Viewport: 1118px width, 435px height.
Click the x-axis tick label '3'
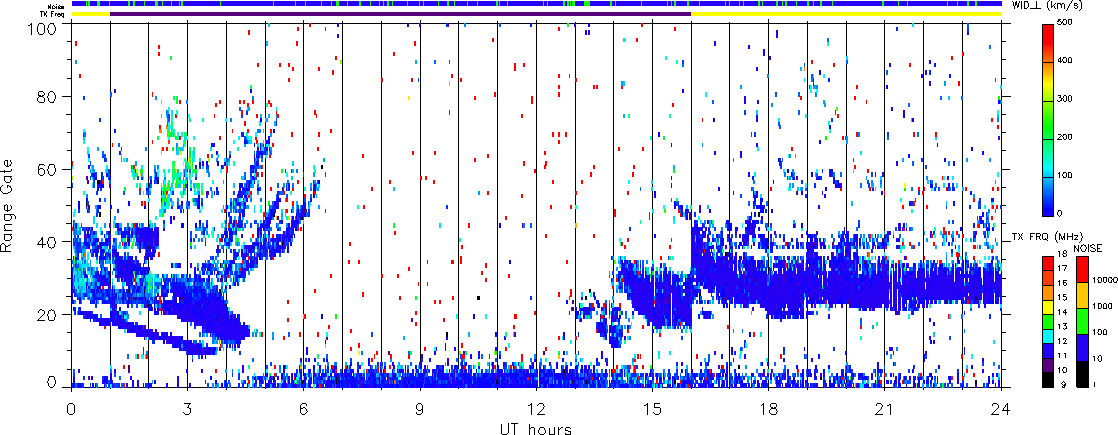click(x=187, y=409)
